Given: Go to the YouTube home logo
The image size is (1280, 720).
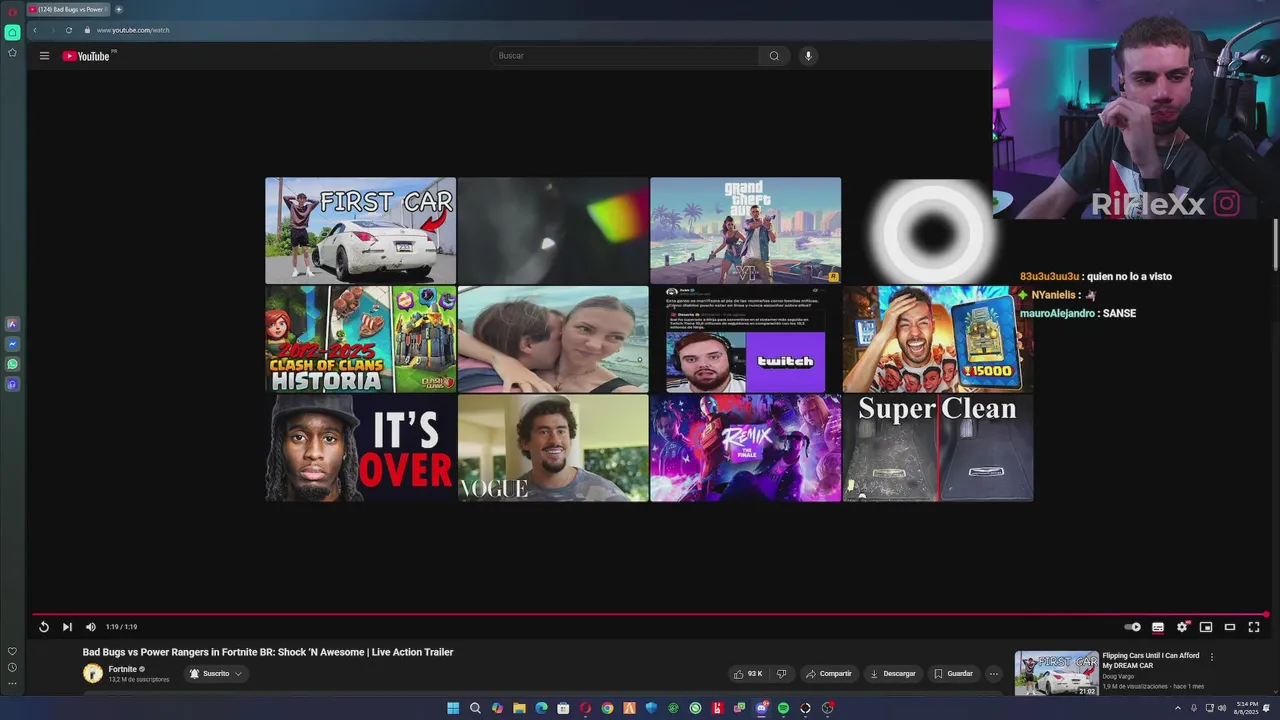Looking at the screenshot, I should (88, 56).
